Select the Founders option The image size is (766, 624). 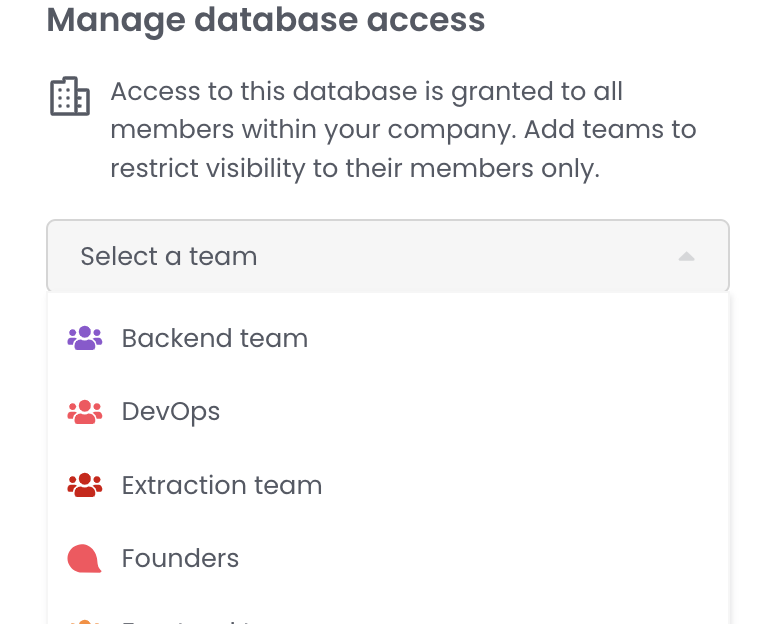(181, 558)
